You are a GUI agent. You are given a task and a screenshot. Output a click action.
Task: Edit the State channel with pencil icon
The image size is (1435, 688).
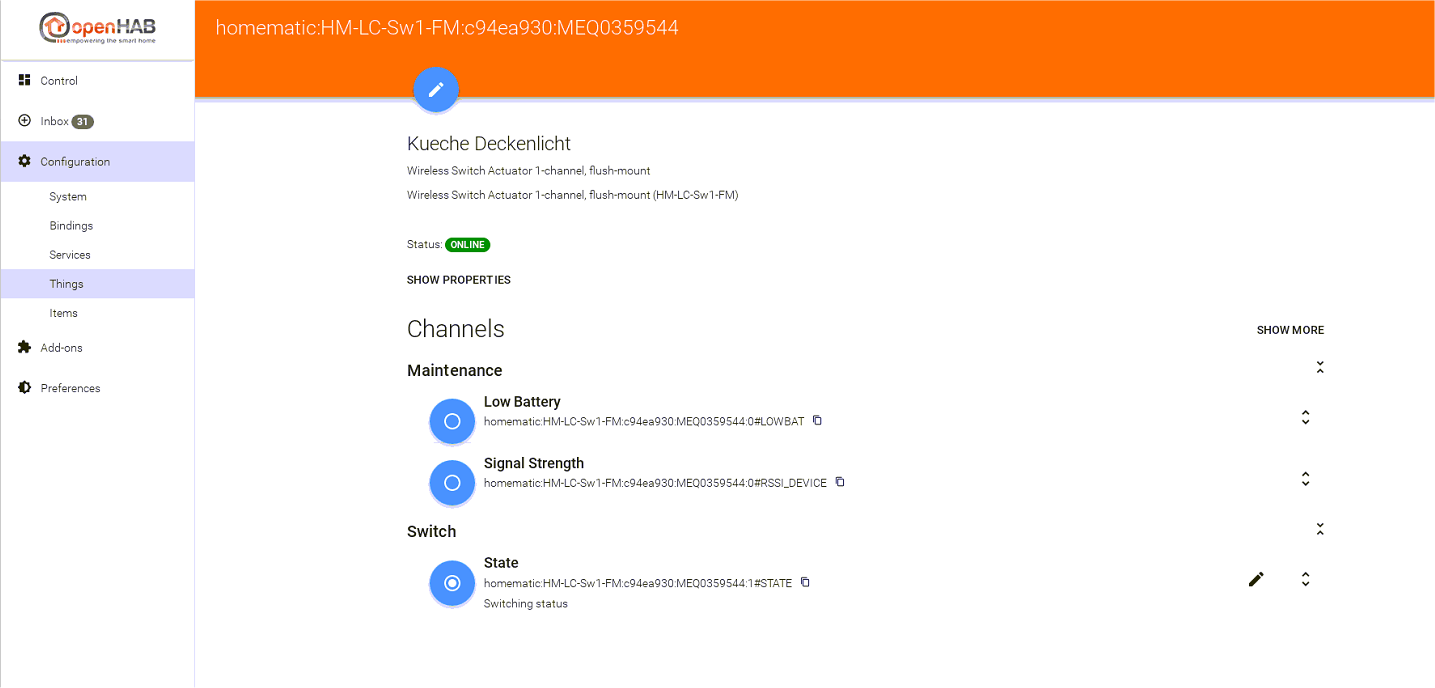coord(1256,579)
